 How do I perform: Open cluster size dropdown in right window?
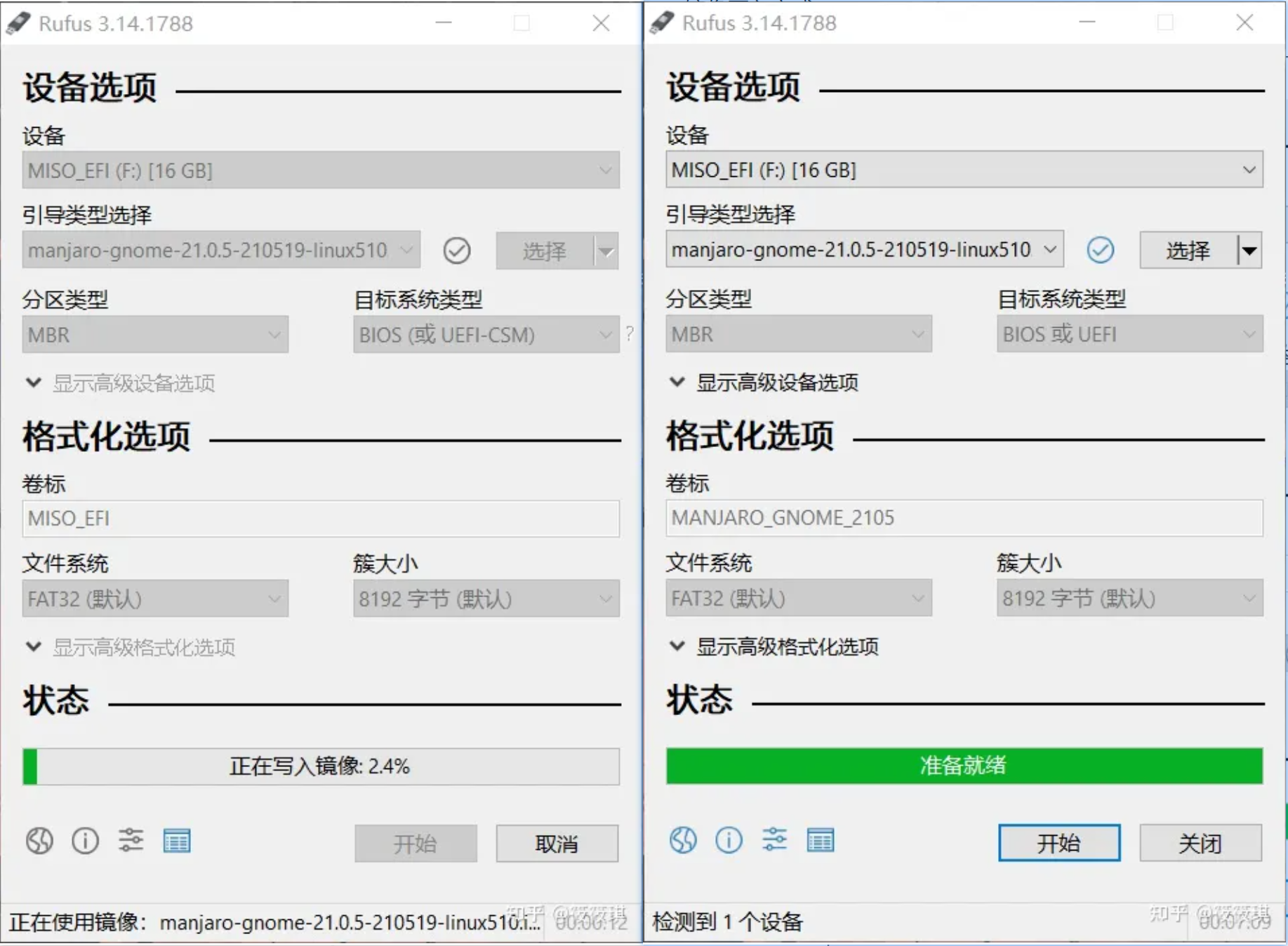click(1130, 598)
